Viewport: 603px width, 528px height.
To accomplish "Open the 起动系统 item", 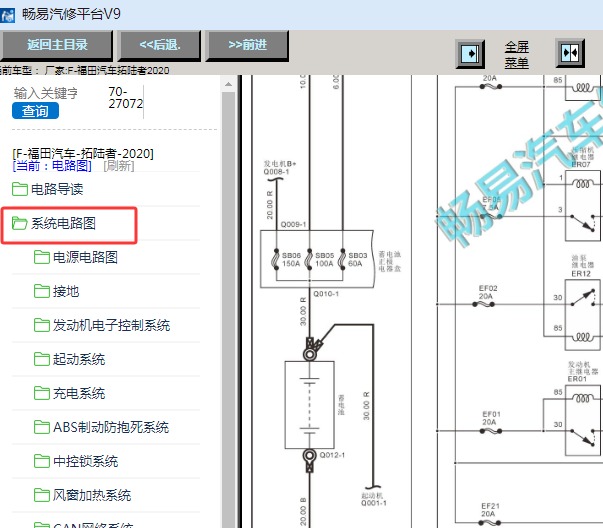I will coord(79,359).
